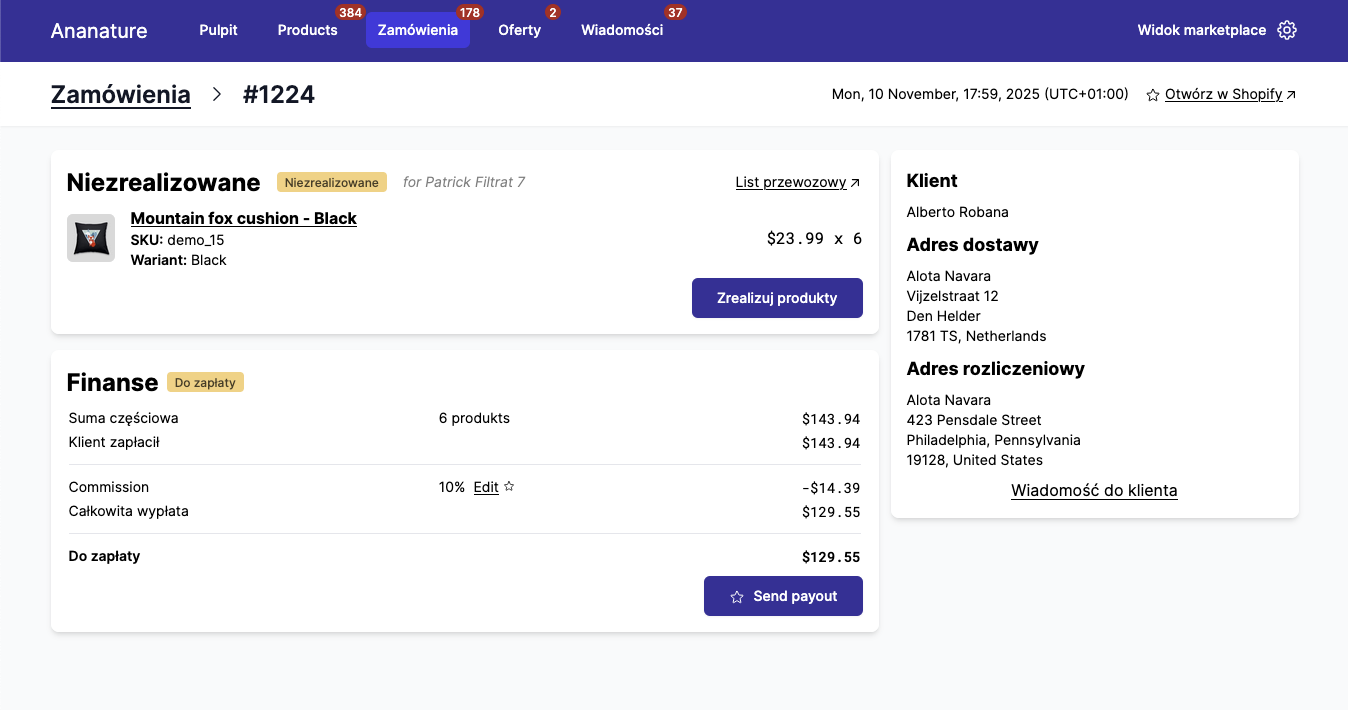This screenshot has height=710, width=1348.
Task: Open the settings gear icon
Action: 1287,30
